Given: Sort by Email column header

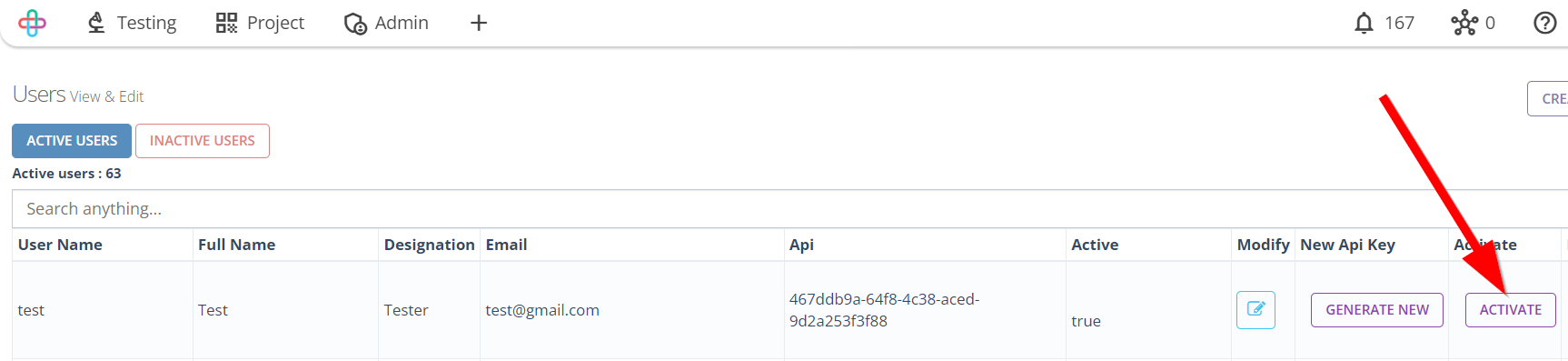Looking at the screenshot, I should (506, 245).
